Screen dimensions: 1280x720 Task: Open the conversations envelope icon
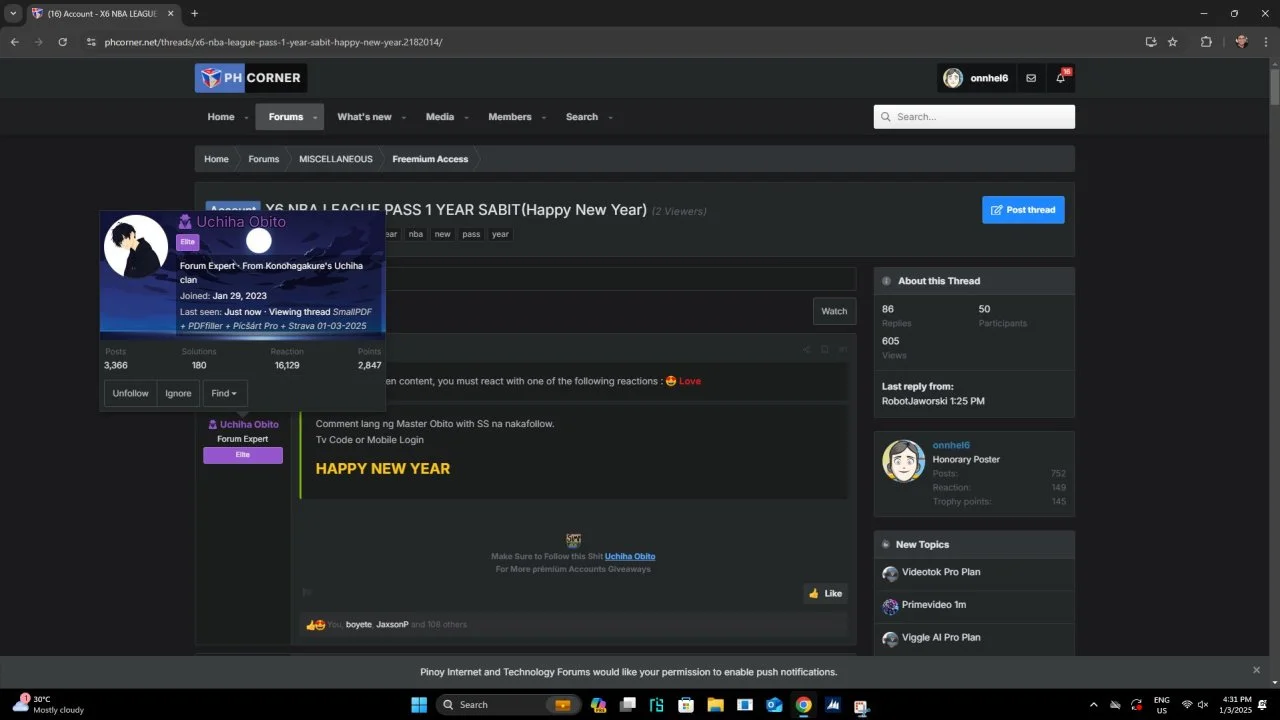point(1031,78)
